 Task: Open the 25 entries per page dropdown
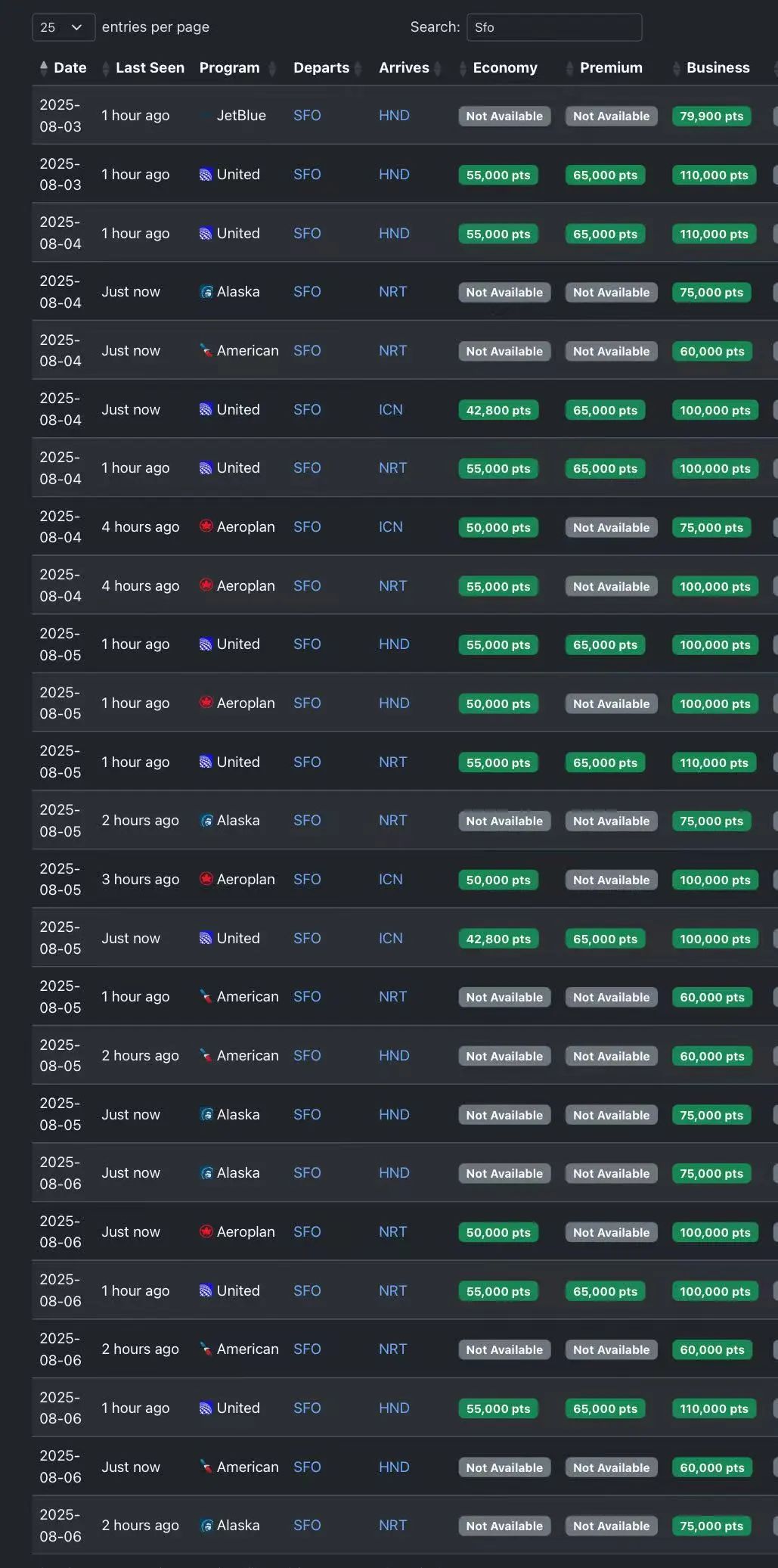click(64, 27)
